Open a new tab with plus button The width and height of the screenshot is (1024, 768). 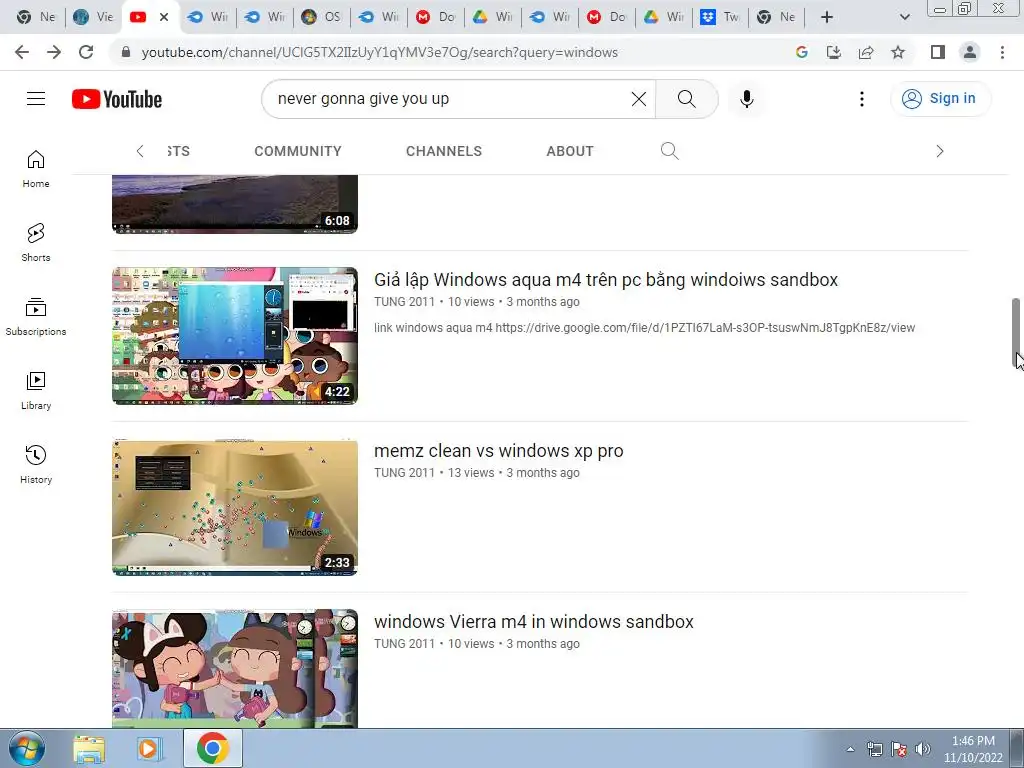(827, 17)
